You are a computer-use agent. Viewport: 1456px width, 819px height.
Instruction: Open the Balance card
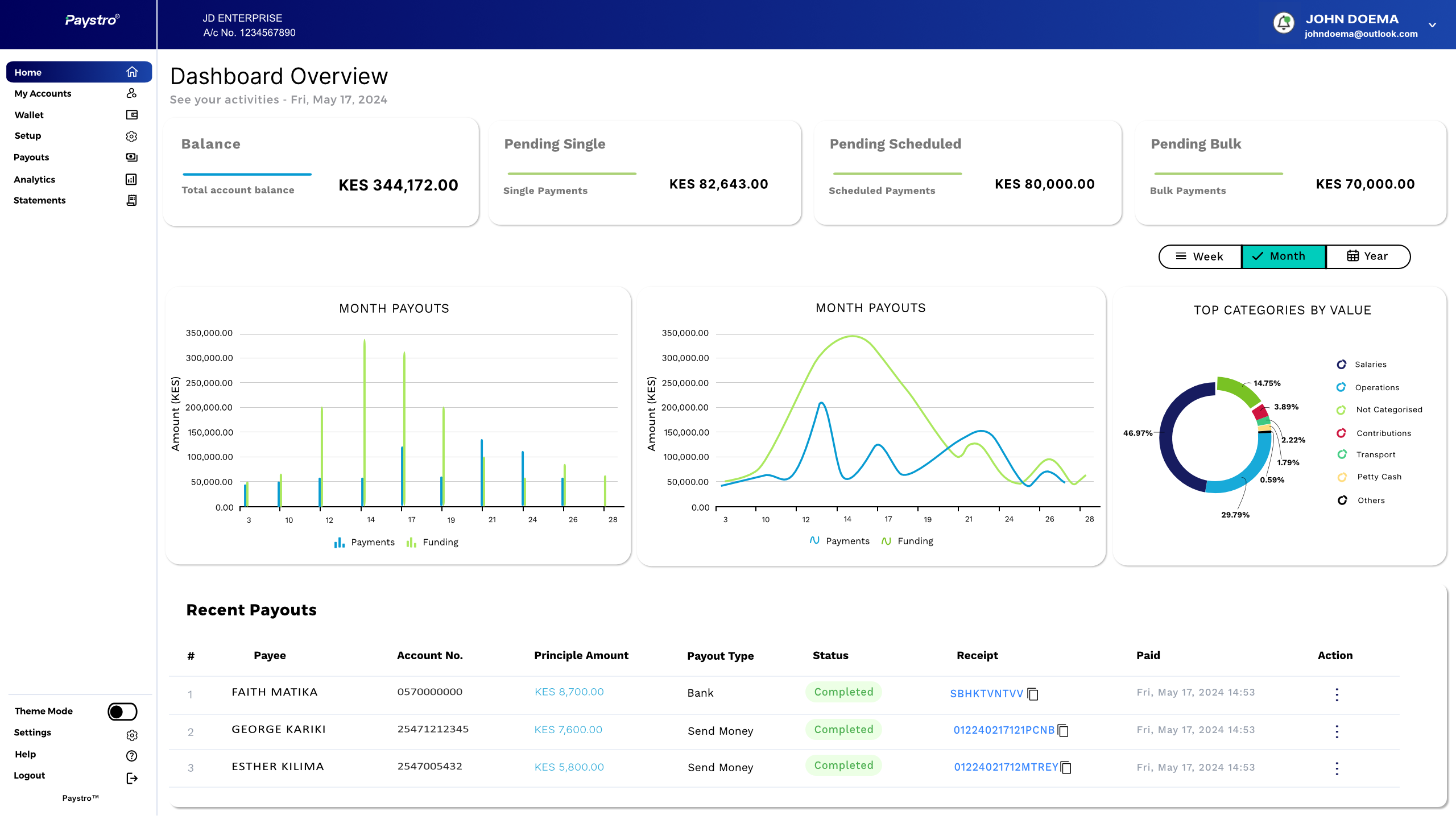321,172
